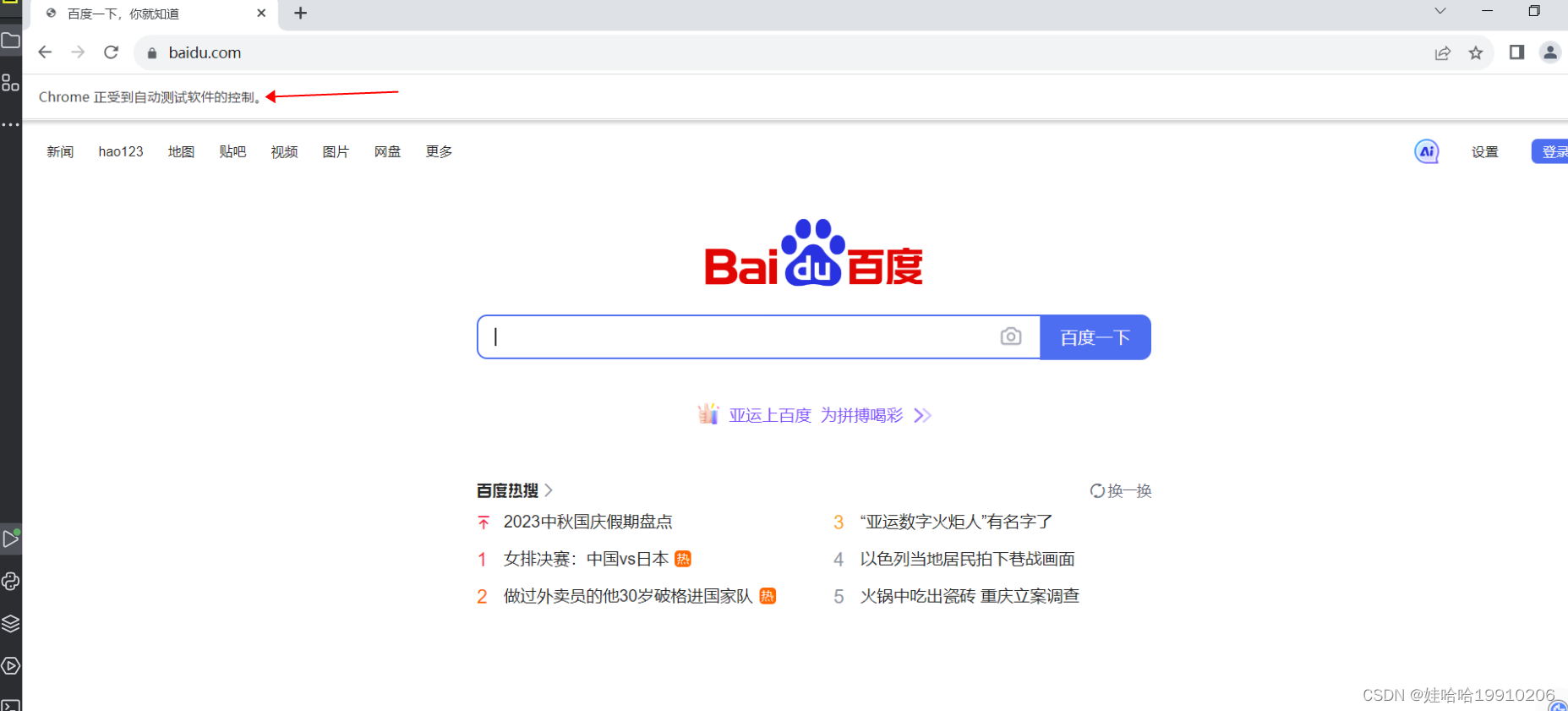Reload the Baidu page
1568x711 pixels.
111,52
